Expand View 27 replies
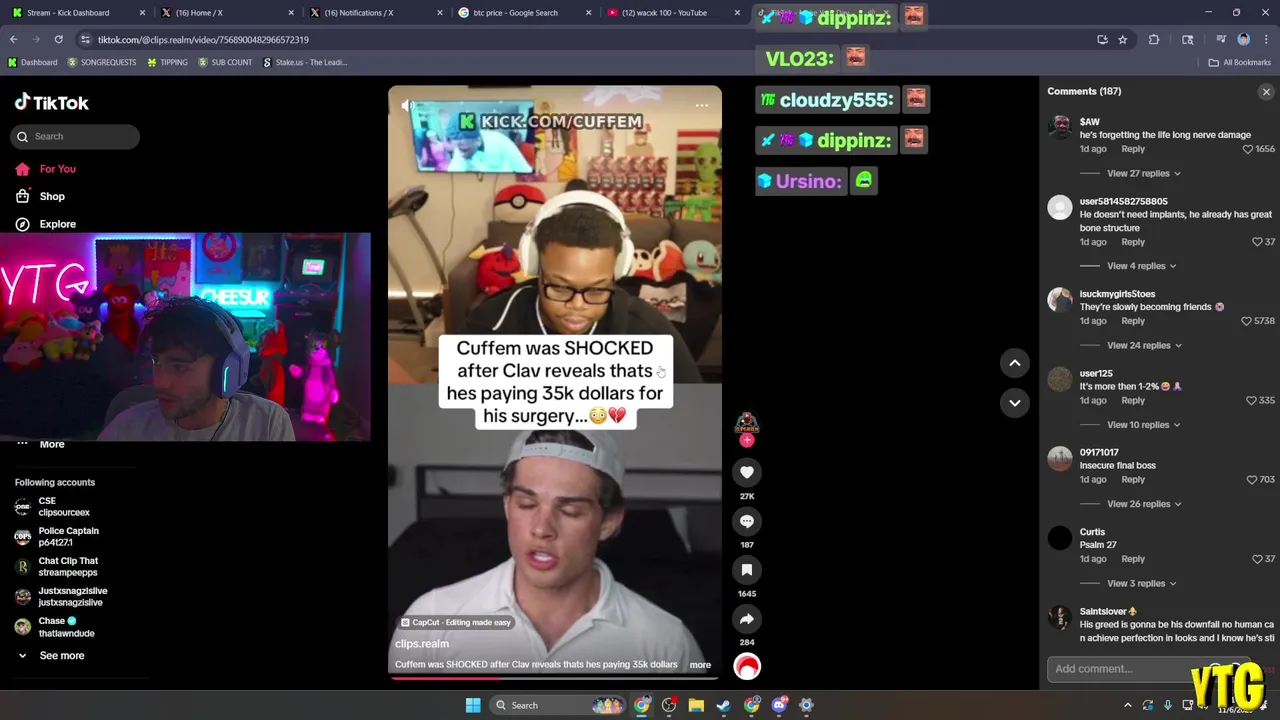The width and height of the screenshot is (1280, 720). point(1143,173)
